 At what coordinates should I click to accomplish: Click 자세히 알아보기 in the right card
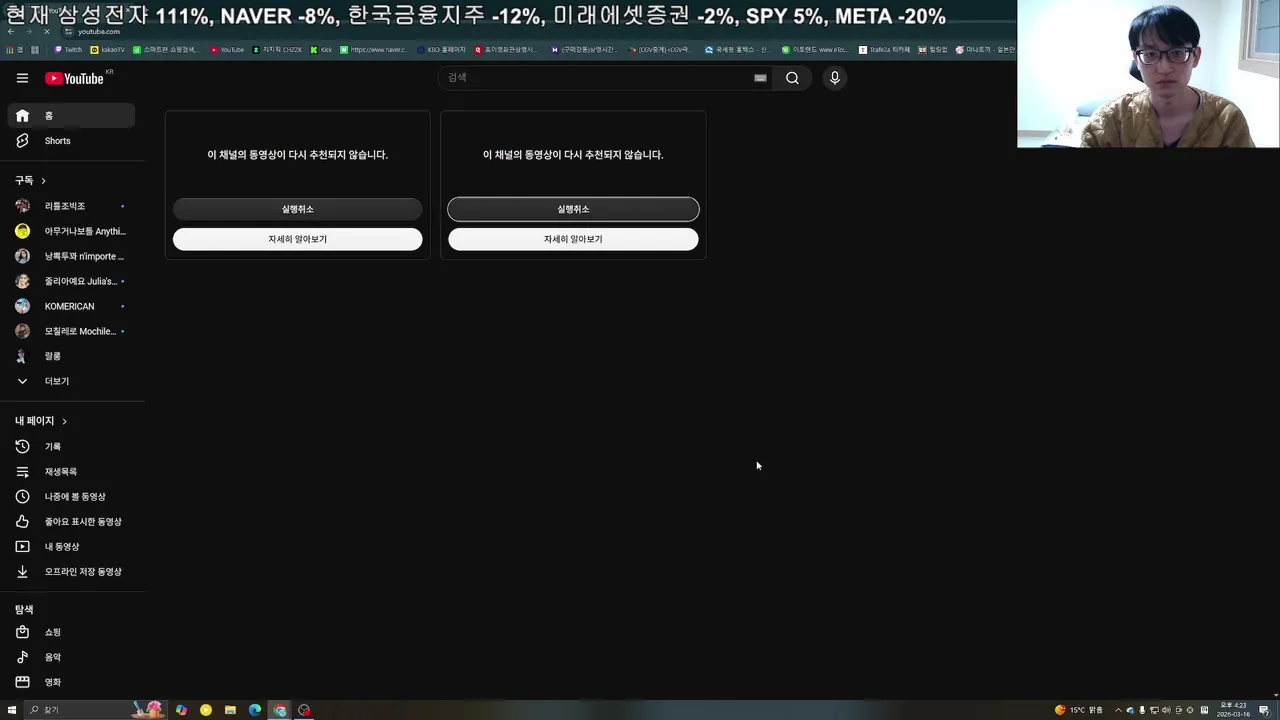(573, 239)
